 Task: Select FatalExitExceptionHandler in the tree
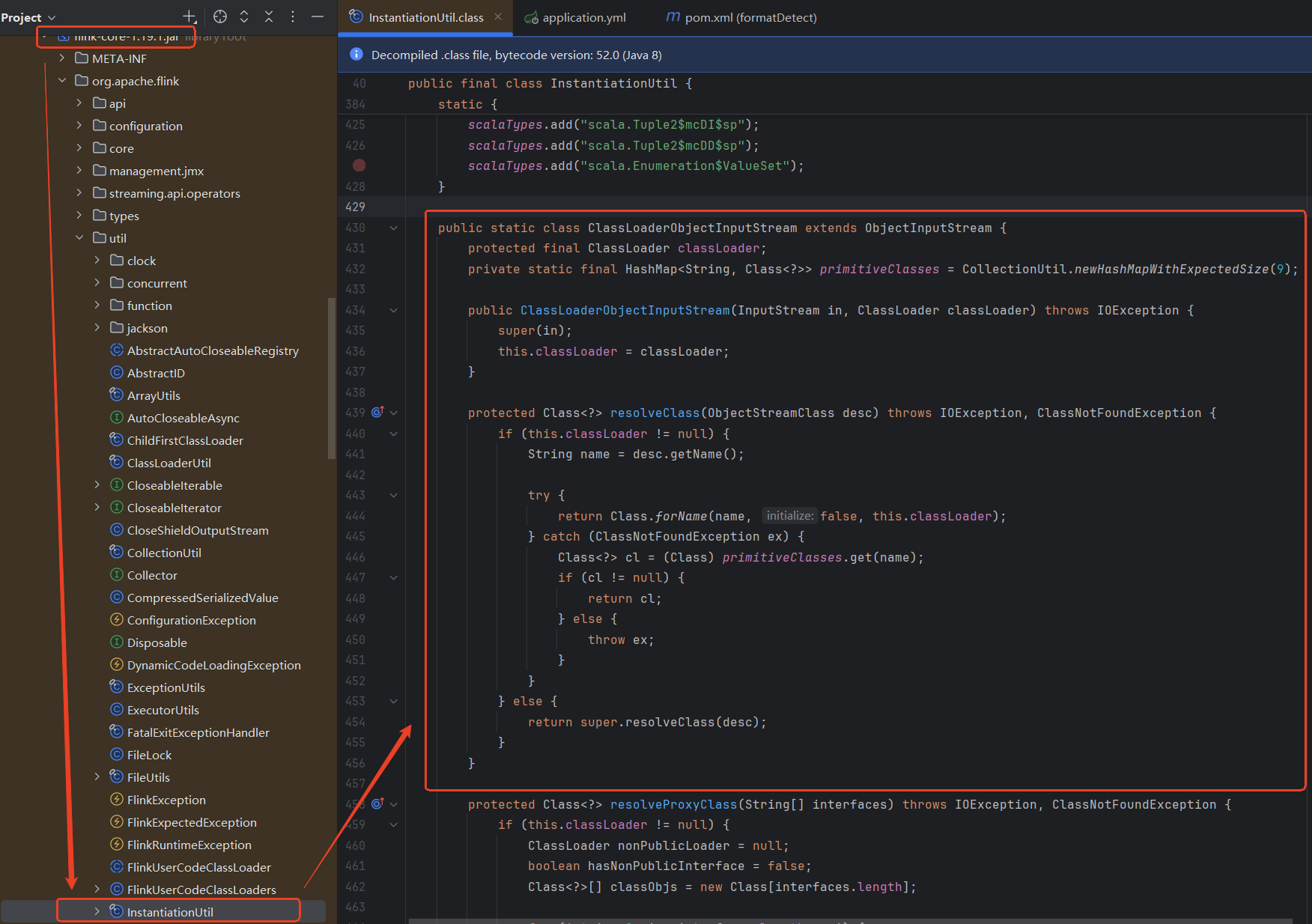coord(198,732)
